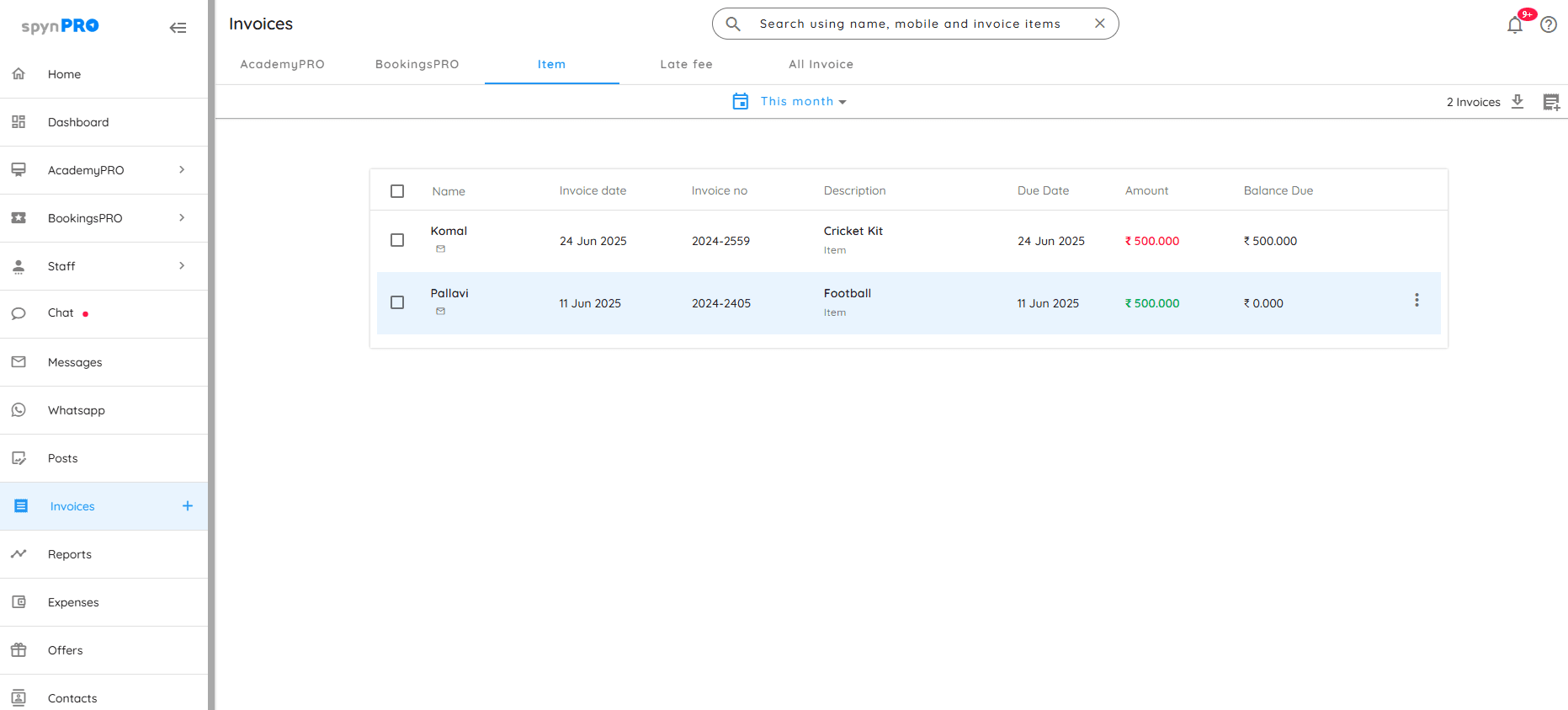Add a new invoice with plus icon
This screenshot has width=1568, height=710.
(188, 506)
